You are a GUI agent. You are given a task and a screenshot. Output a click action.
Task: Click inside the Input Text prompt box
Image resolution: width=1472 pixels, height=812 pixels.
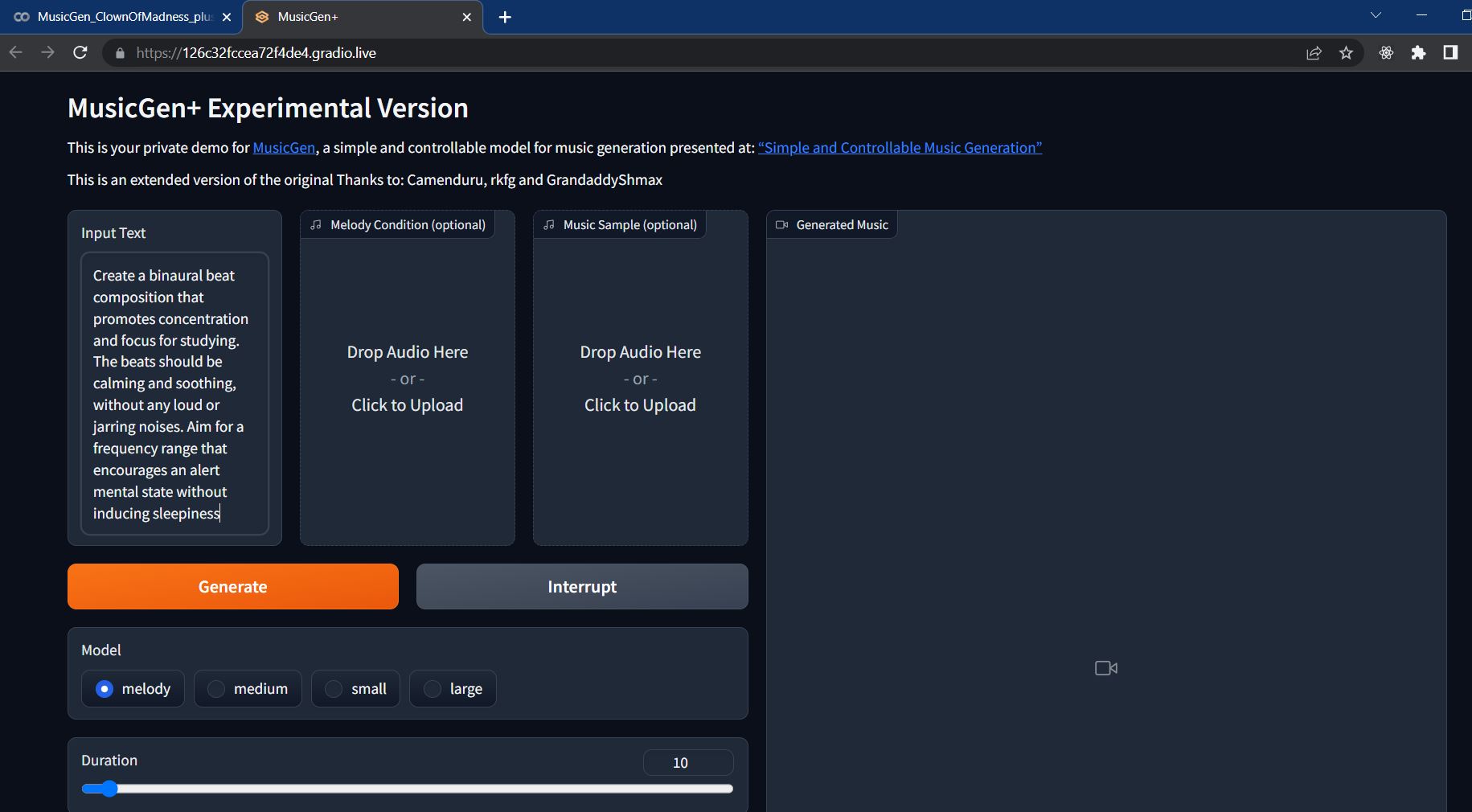[x=174, y=394]
